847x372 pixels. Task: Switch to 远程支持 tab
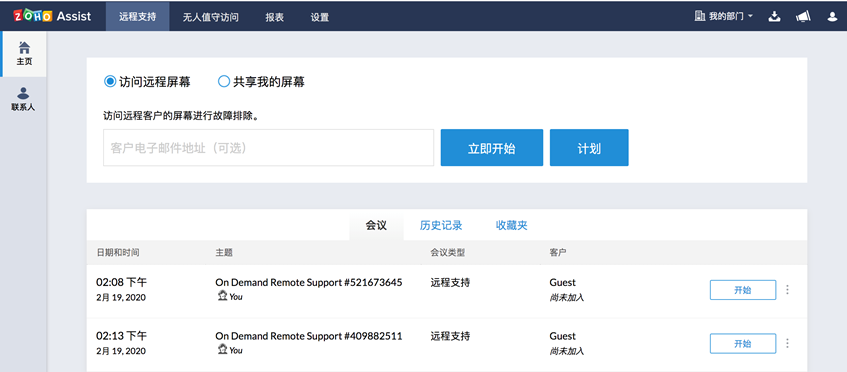(138, 17)
